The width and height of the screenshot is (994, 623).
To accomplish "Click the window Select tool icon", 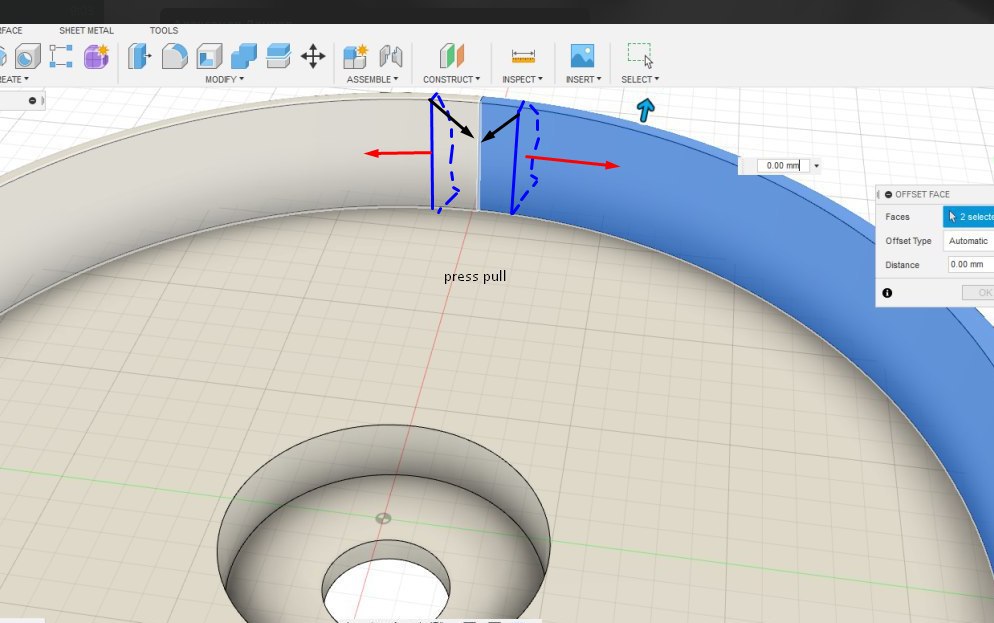I will pos(640,55).
